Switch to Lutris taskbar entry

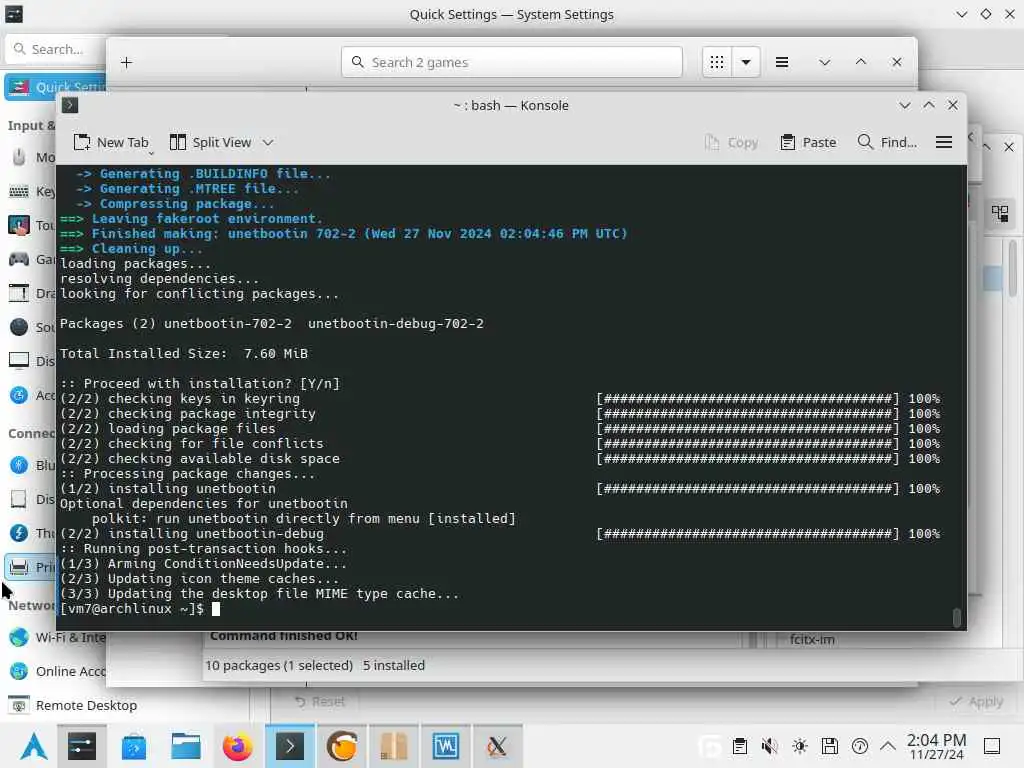342,746
